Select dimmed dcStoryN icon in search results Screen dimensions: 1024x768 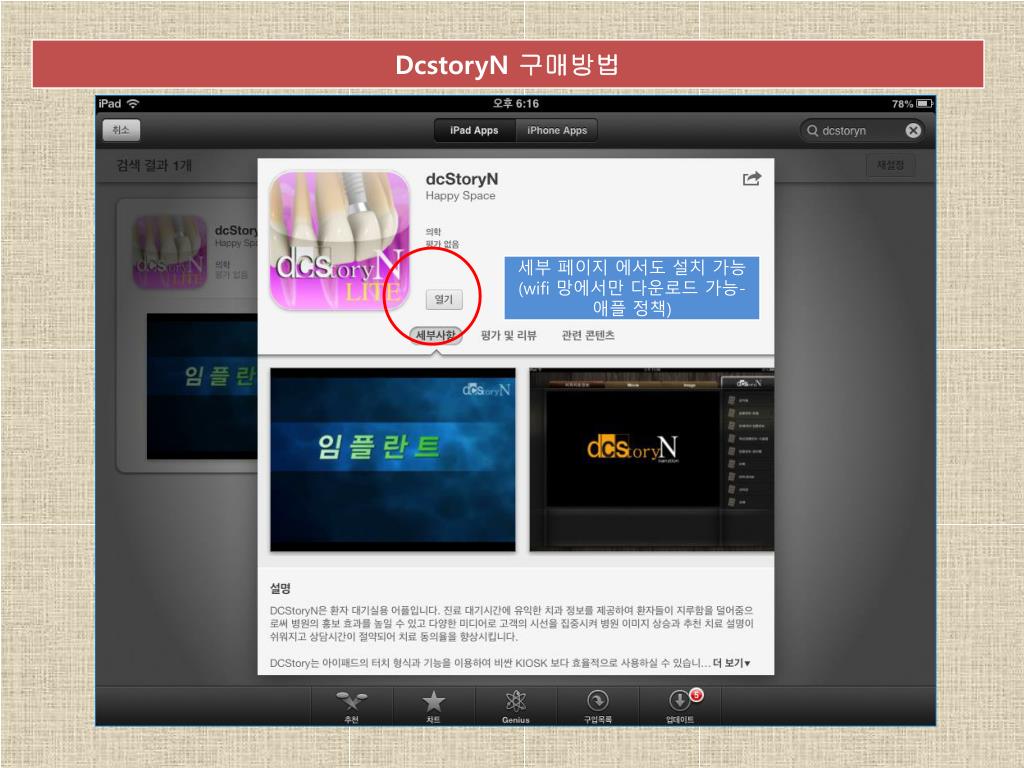coord(170,252)
